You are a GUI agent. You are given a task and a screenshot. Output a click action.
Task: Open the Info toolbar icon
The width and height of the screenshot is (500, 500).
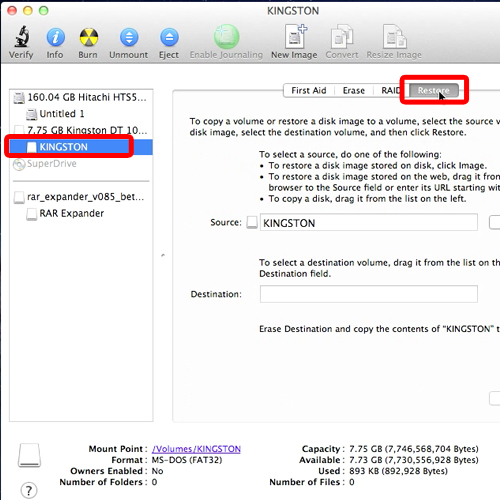[x=55, y=37]
